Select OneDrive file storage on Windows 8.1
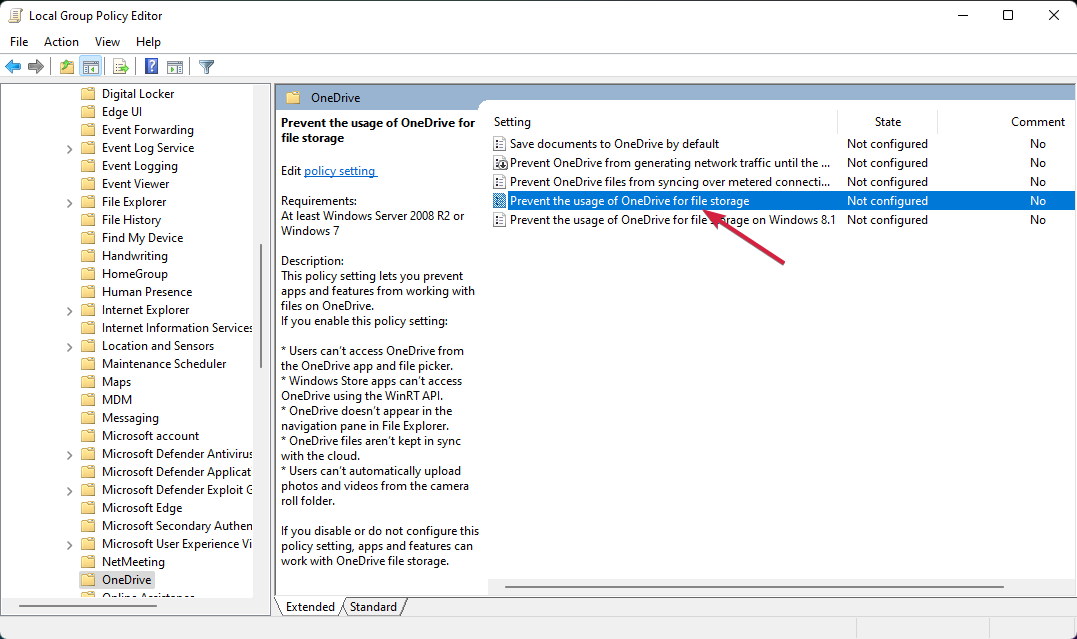This screenshot has height=639, width=1077. tap(672, 220)
